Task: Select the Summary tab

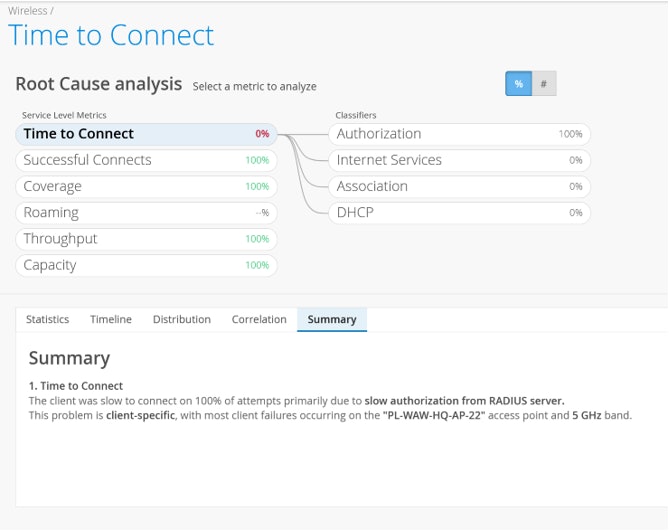Action: [332, 320]
